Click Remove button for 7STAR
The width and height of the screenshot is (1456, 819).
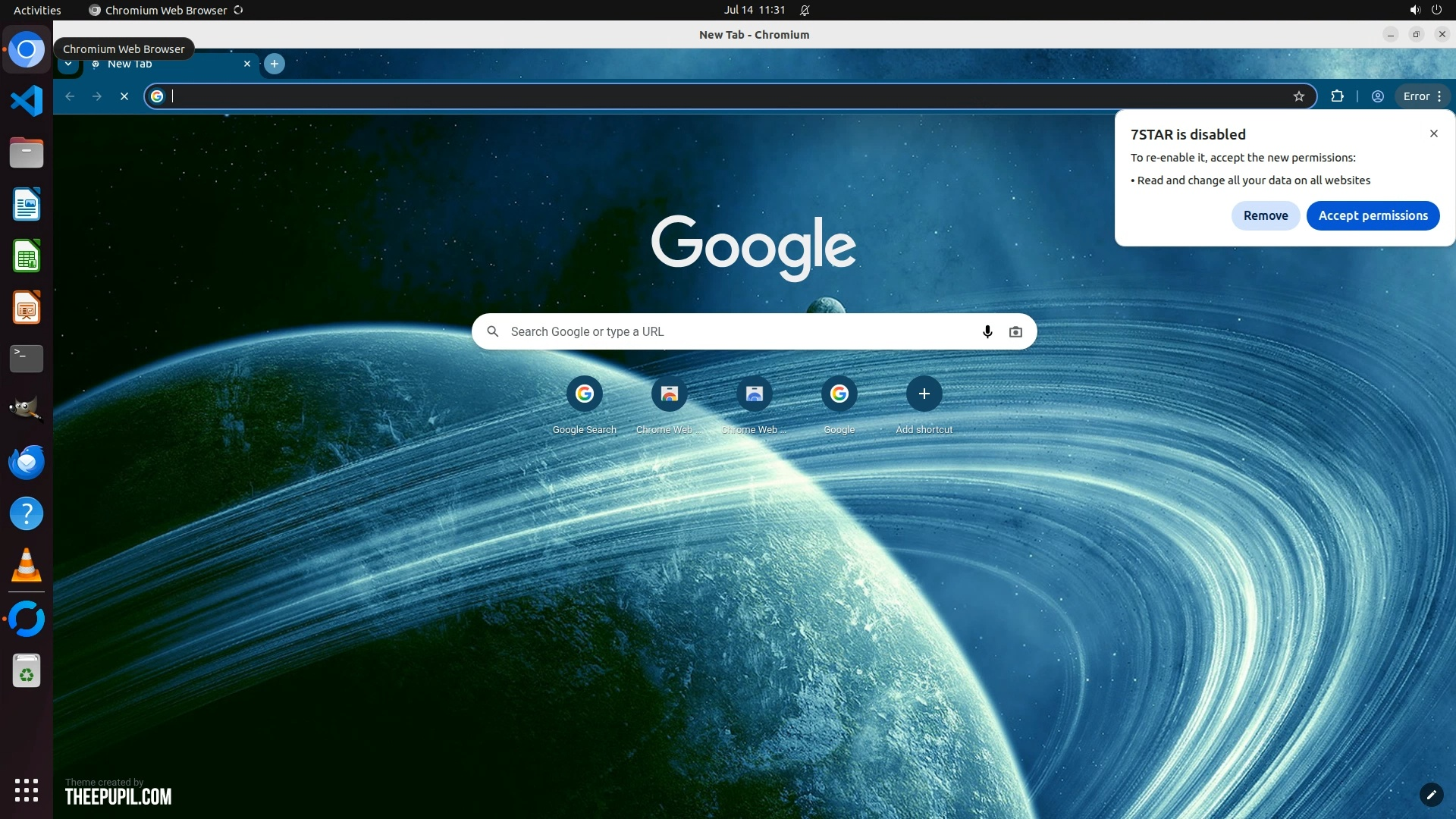click(1265, 215)
